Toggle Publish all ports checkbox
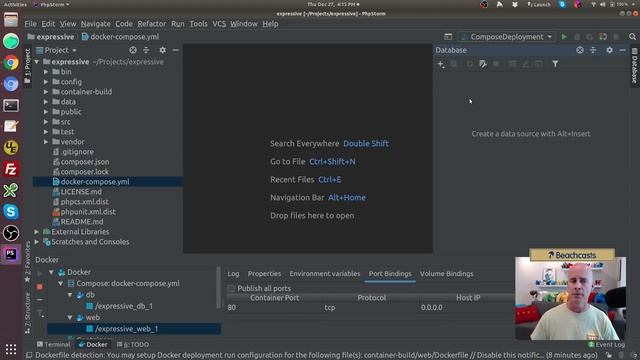Image resolution: width=640 pixels, height=360 pixels. [x=231, y=288]
